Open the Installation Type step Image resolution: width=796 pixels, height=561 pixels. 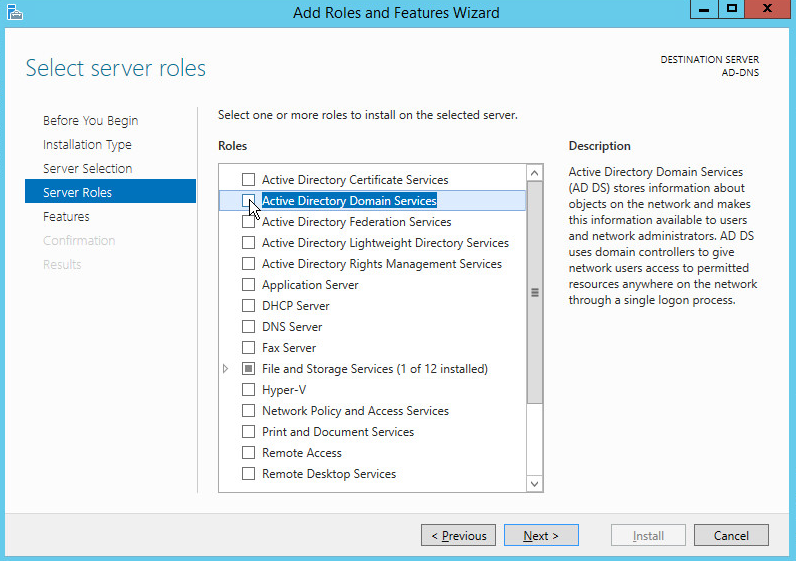87,145
